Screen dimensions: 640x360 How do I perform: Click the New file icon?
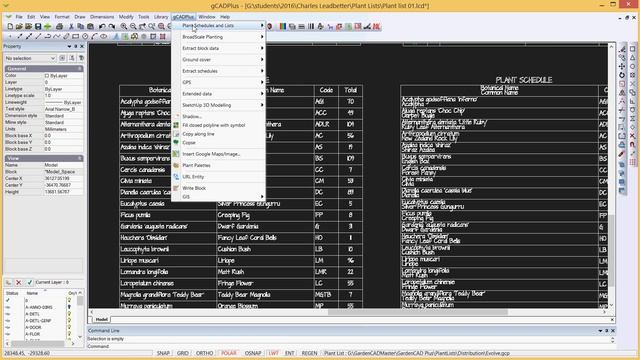tap(10, 27)
